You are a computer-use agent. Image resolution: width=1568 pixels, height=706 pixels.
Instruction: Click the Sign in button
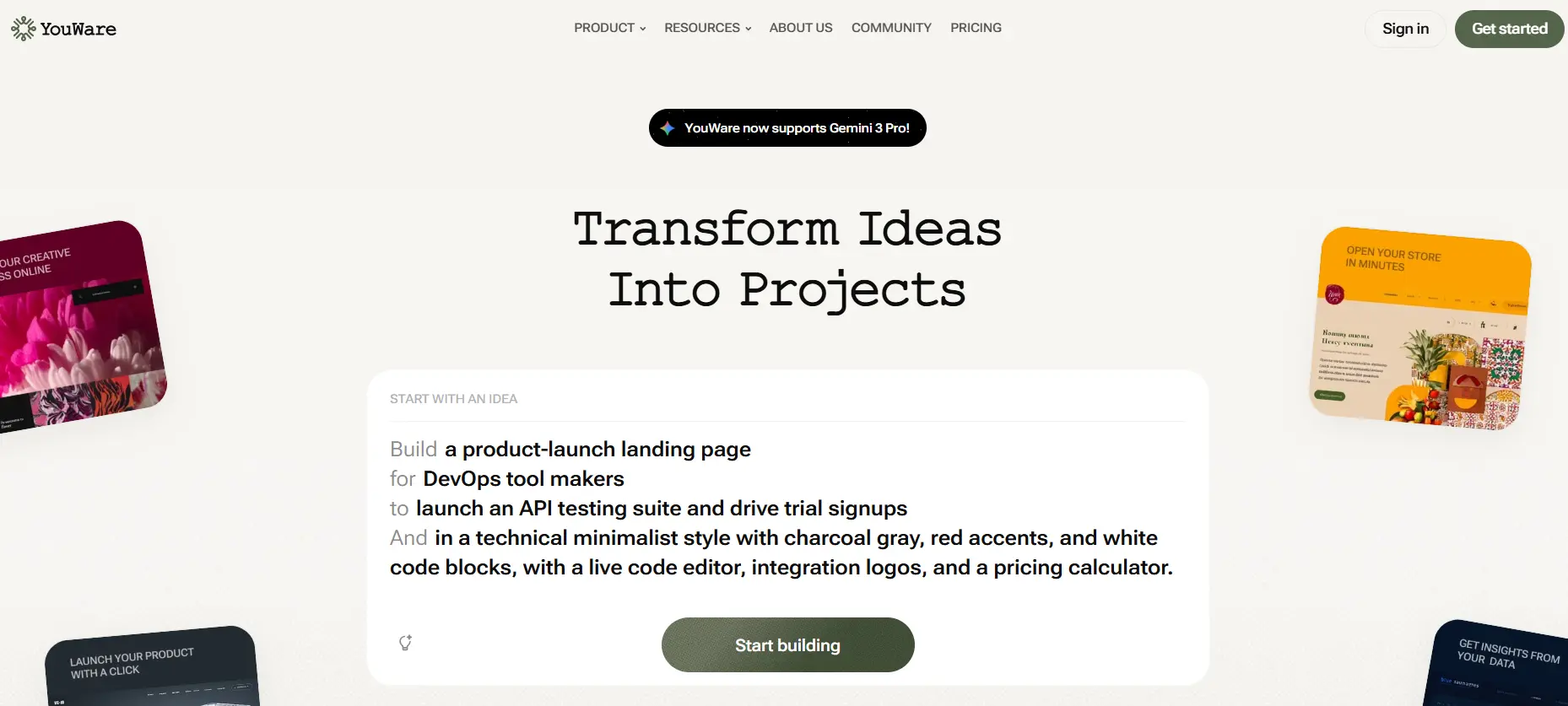click(x=1405, y=29)
